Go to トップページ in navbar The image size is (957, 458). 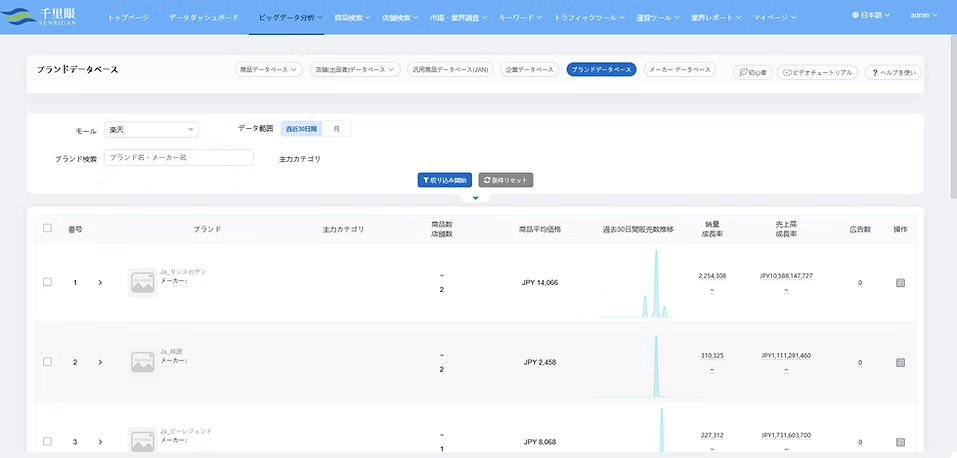(x=128, y=18)
